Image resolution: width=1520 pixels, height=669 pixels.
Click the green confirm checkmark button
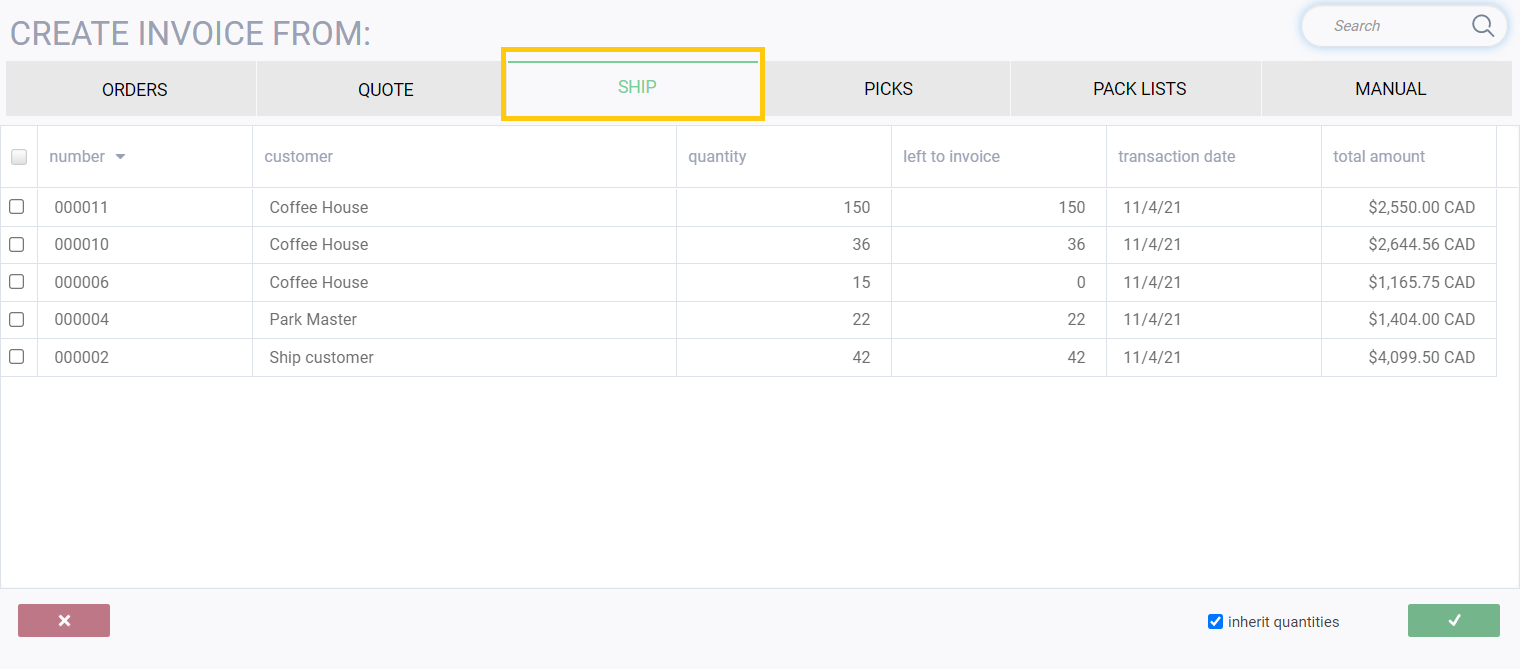tap(1453, 621)
